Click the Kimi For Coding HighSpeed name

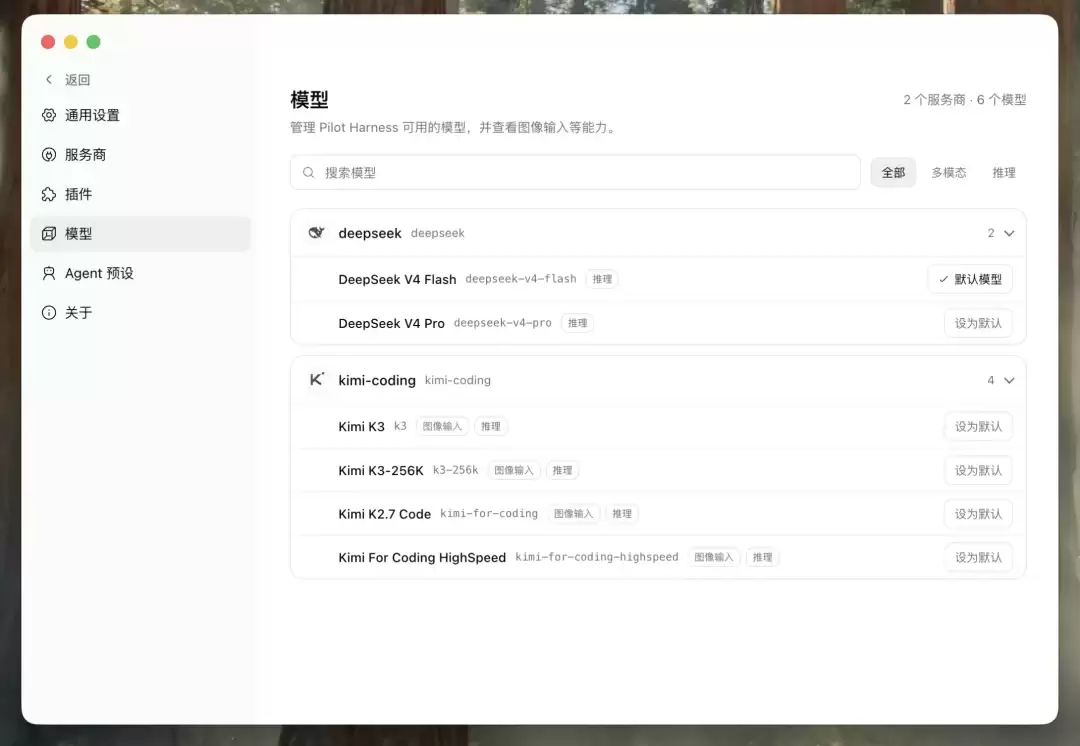coord(422,557)
